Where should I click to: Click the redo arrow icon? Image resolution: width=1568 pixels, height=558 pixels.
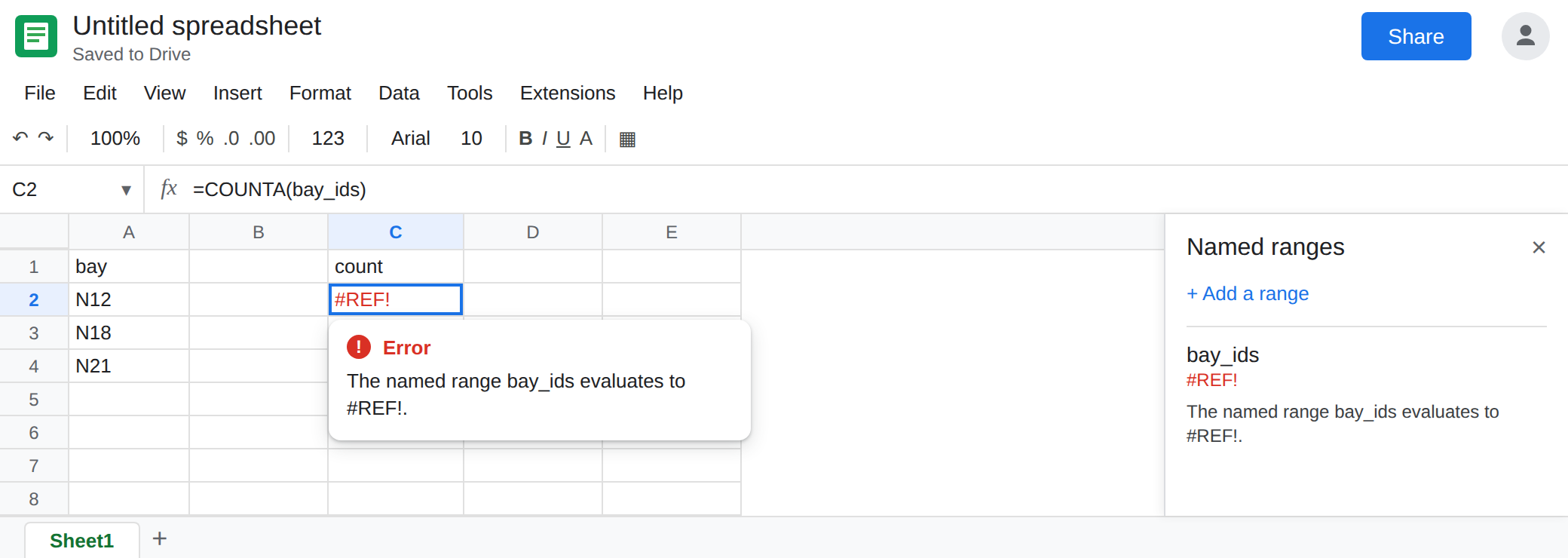(x=46, y=138)
